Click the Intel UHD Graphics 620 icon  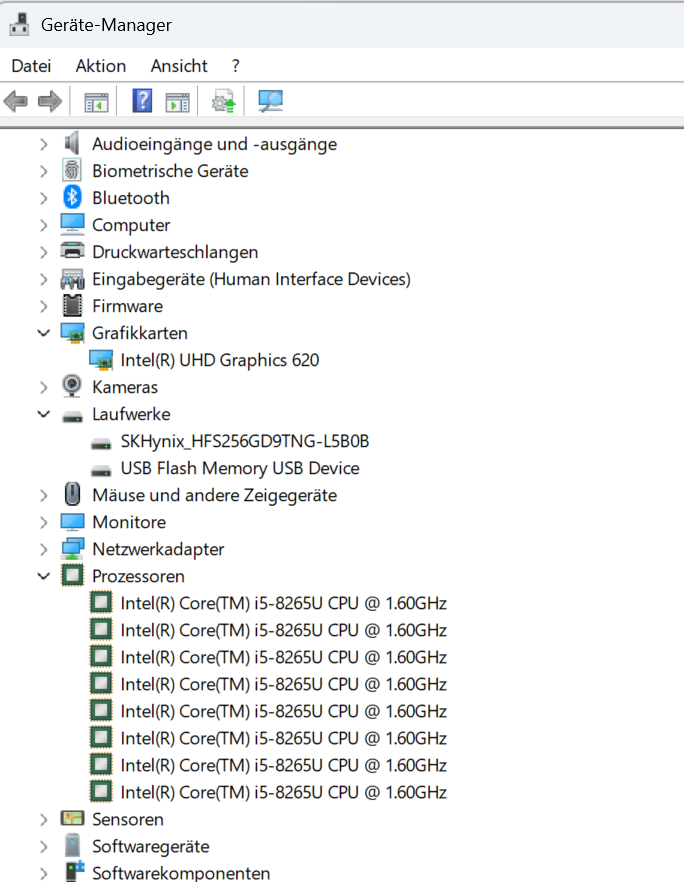point(101,360)
